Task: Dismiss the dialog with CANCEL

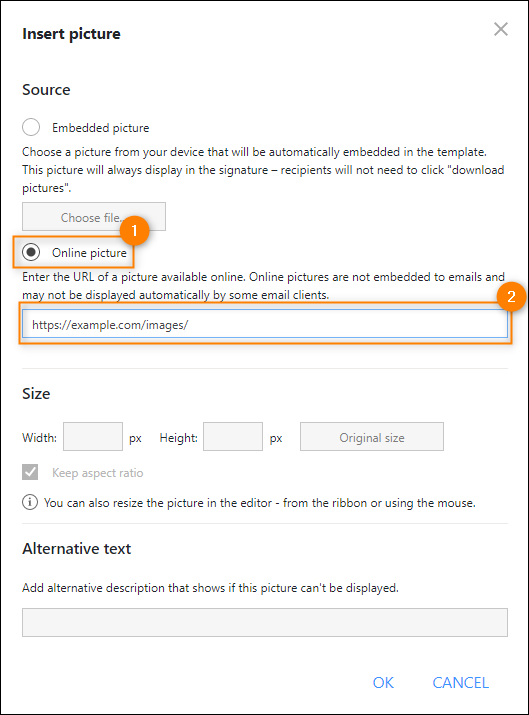Action: (461, 683)
